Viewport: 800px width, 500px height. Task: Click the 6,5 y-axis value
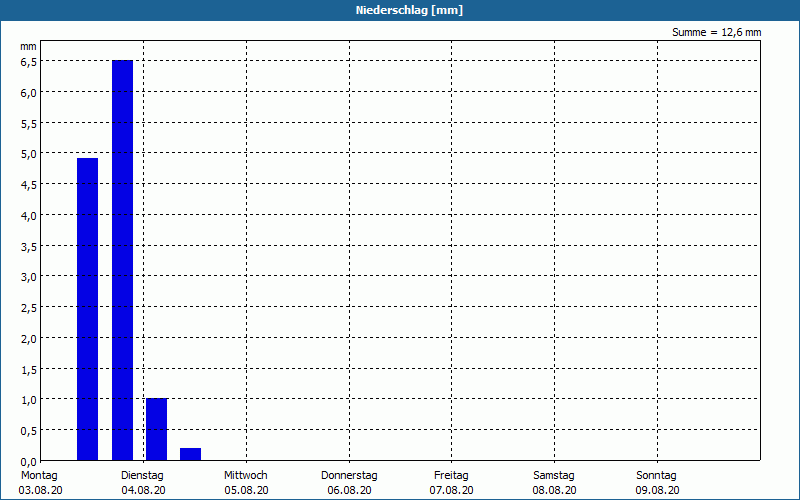click(x=29, y=62)
